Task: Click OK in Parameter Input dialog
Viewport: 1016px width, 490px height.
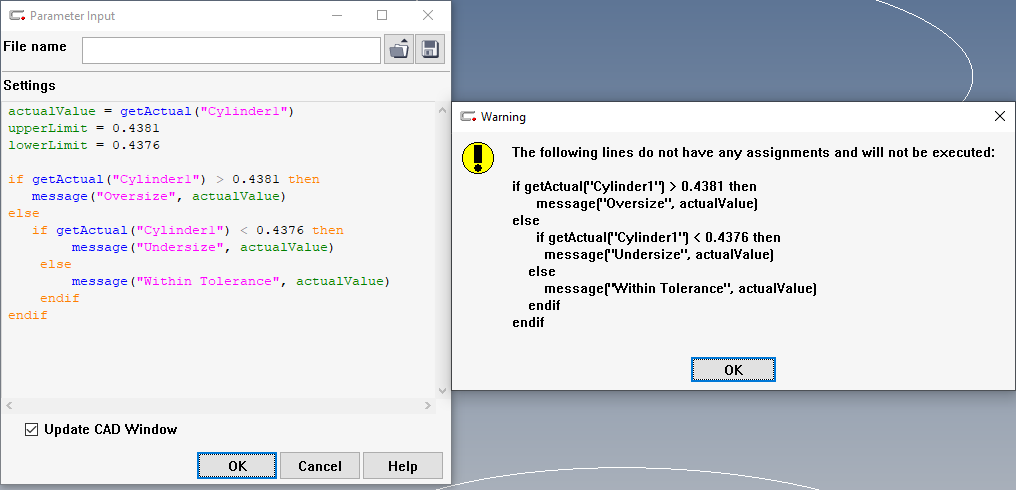Action: (237, 466)
